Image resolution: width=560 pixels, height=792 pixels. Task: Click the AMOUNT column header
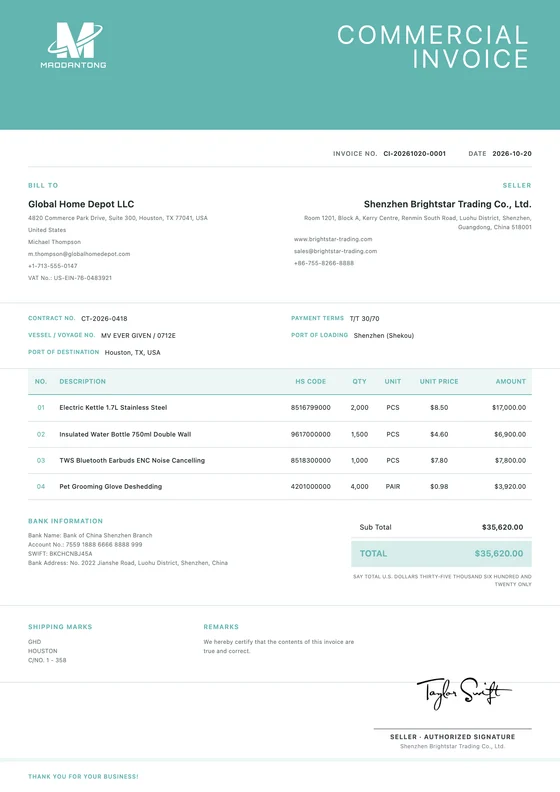511,381
